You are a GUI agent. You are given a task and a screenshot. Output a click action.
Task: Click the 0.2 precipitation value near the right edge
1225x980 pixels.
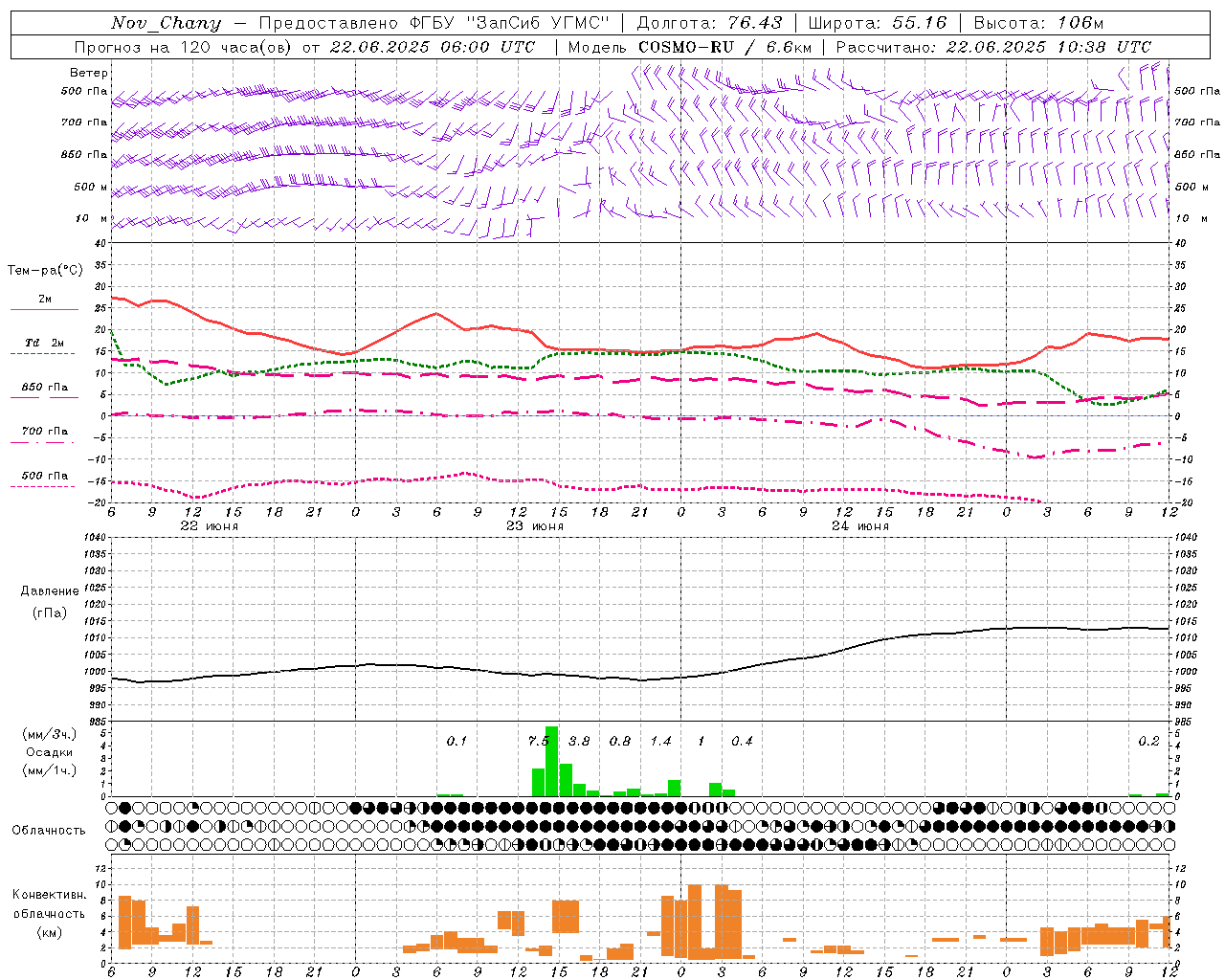(x=1148, y=741)
